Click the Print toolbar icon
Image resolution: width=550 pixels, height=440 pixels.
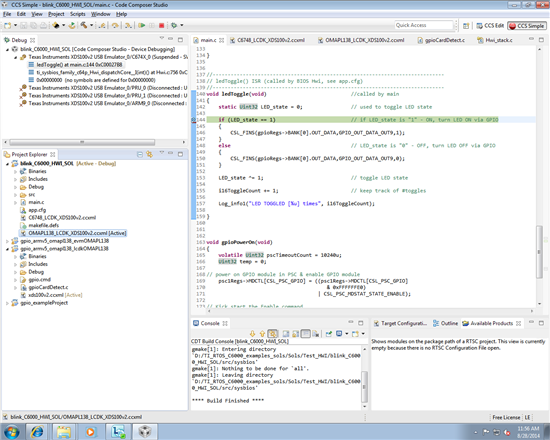(x=43, y=25)
